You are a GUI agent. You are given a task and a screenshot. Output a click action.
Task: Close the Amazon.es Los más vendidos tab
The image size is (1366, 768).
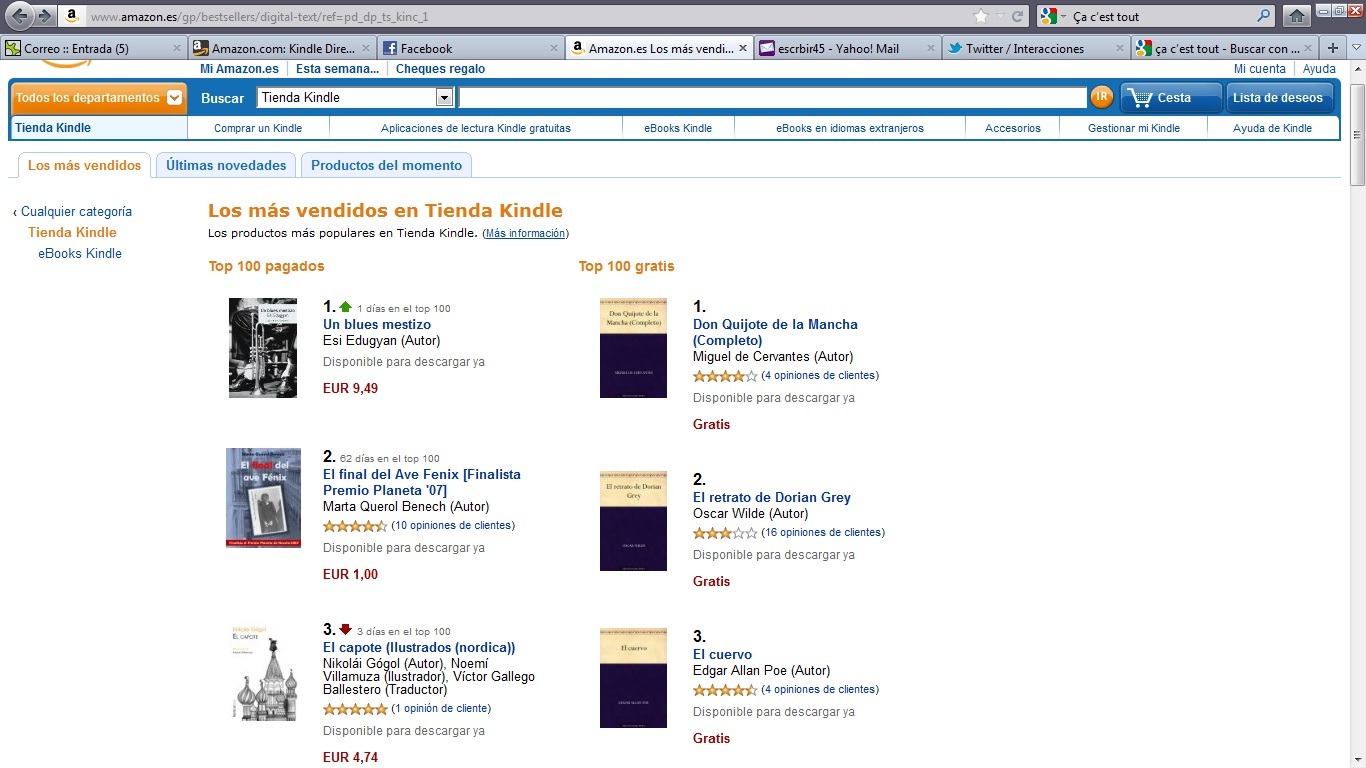(743, 48)
